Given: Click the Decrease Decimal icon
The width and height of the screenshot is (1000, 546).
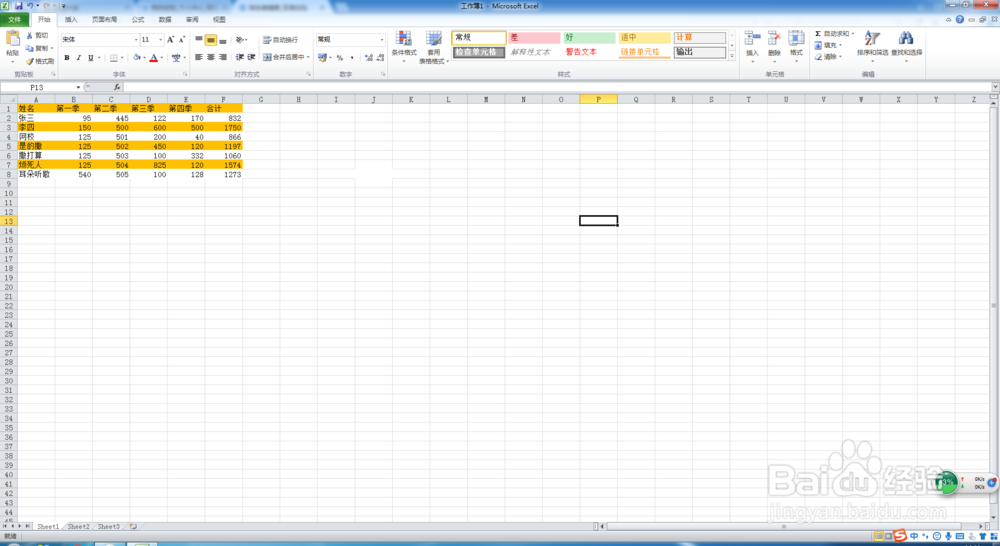Looking at the screenshot, I should tap(380, 57).
